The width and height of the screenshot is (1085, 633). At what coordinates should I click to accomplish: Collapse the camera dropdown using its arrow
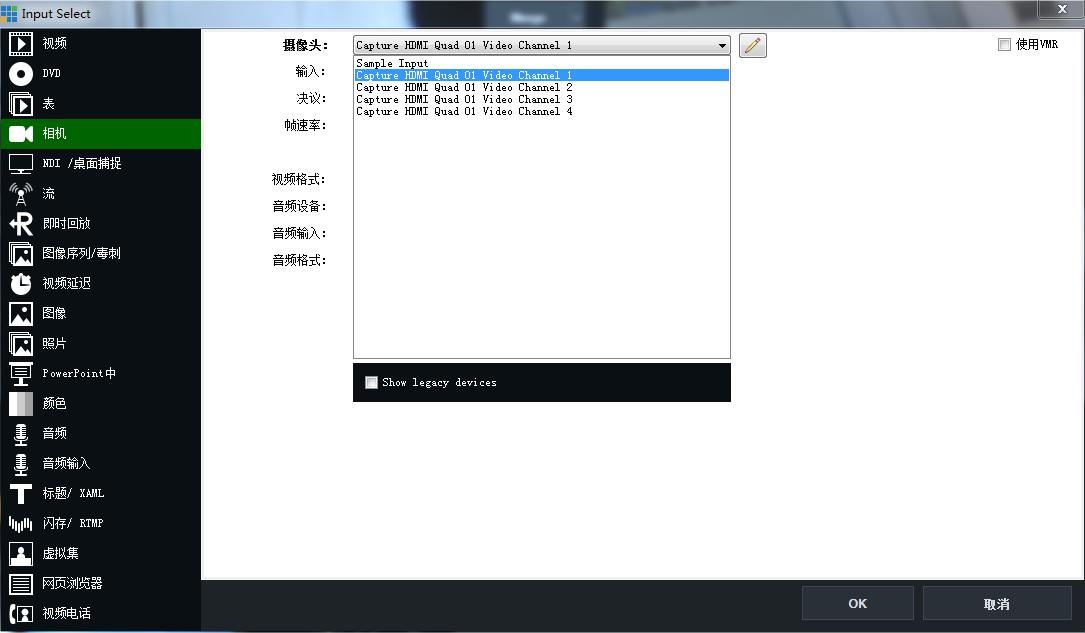coord(722,46)
